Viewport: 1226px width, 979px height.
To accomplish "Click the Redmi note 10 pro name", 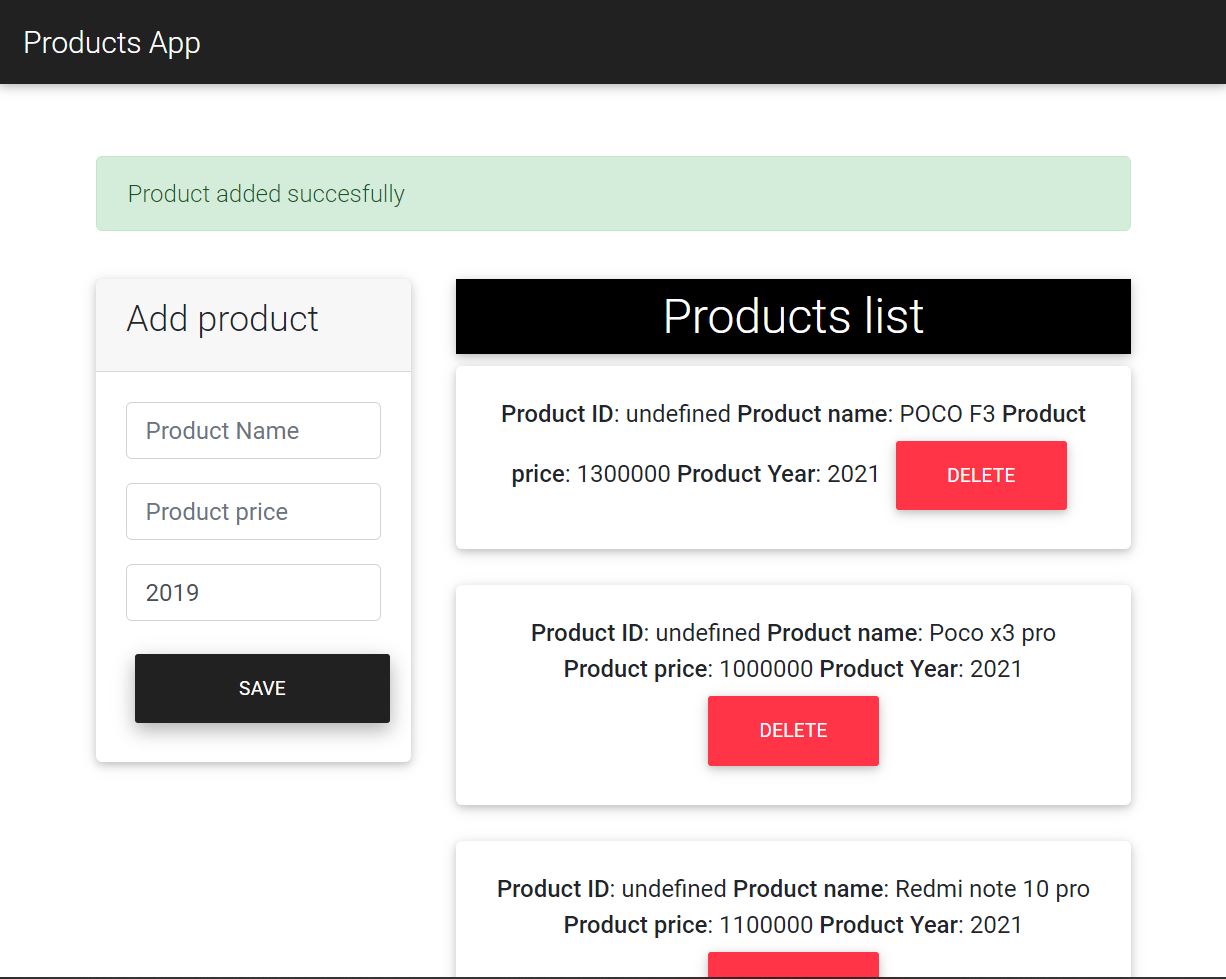I will [x=991, y=889].
